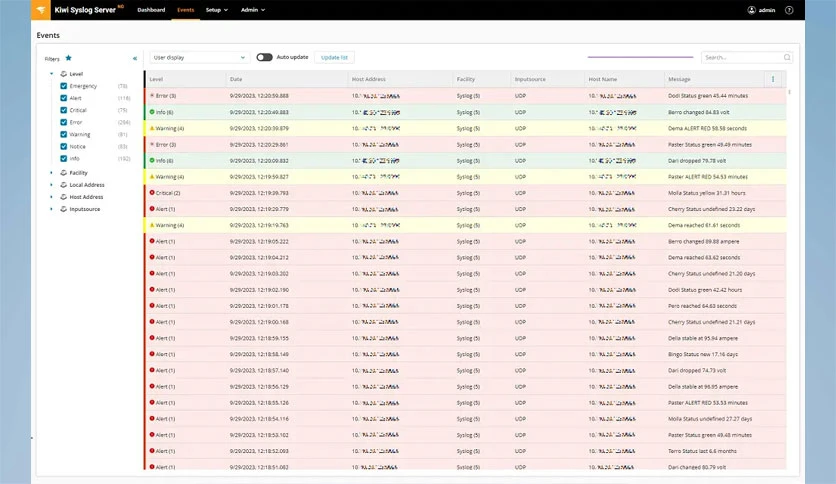836x484 pixels.
Task: Select message 'Torro Status last 6.6 months'
Action: click(702, 451)
